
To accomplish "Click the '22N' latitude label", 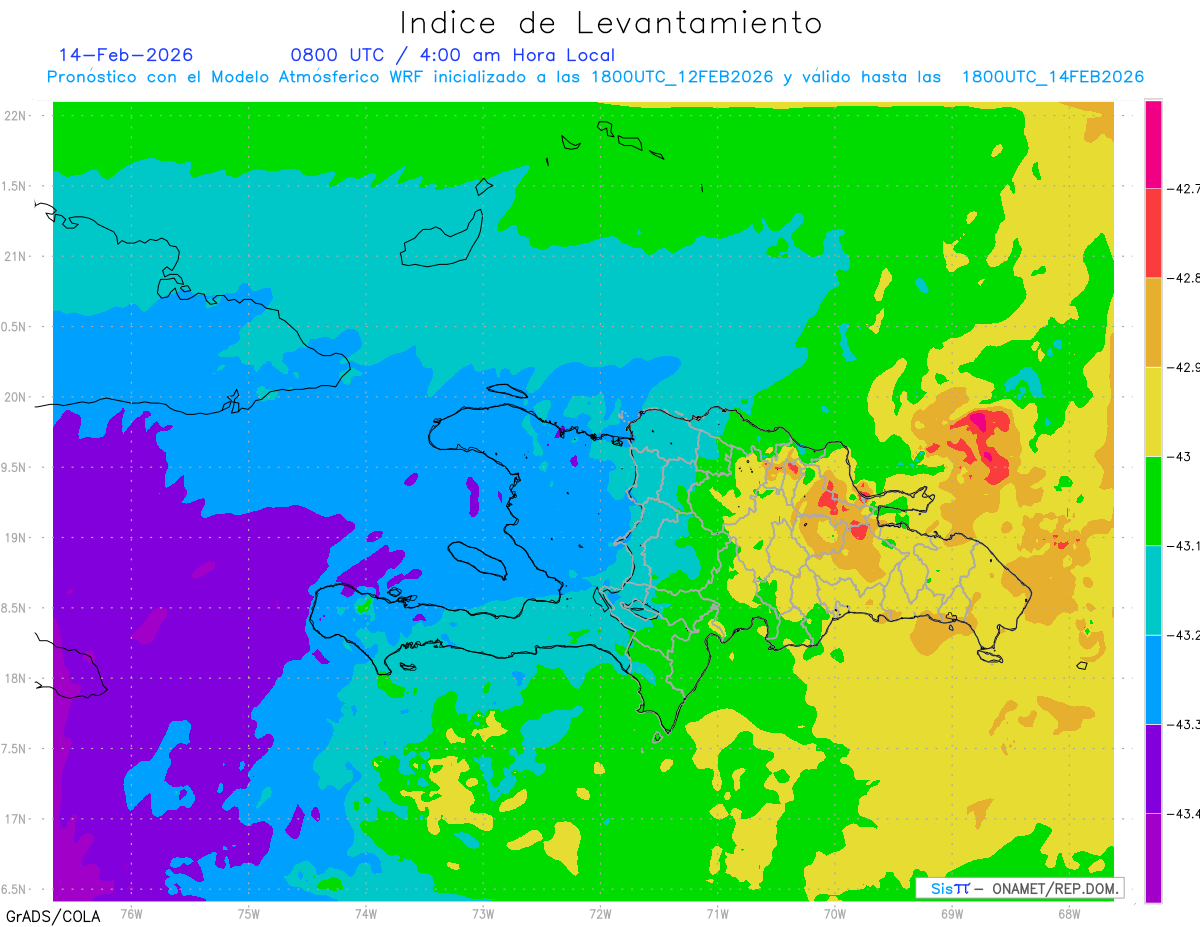I will (17, 116).
